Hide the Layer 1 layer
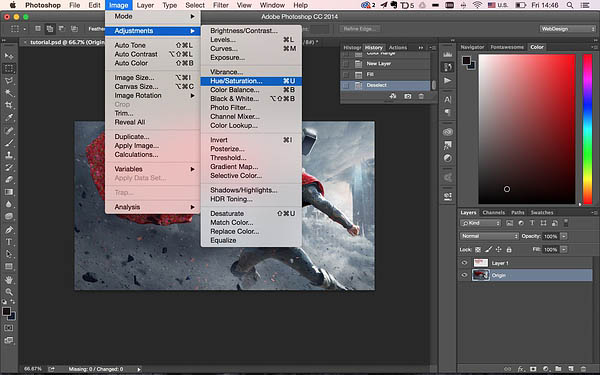 coord(464,263)
